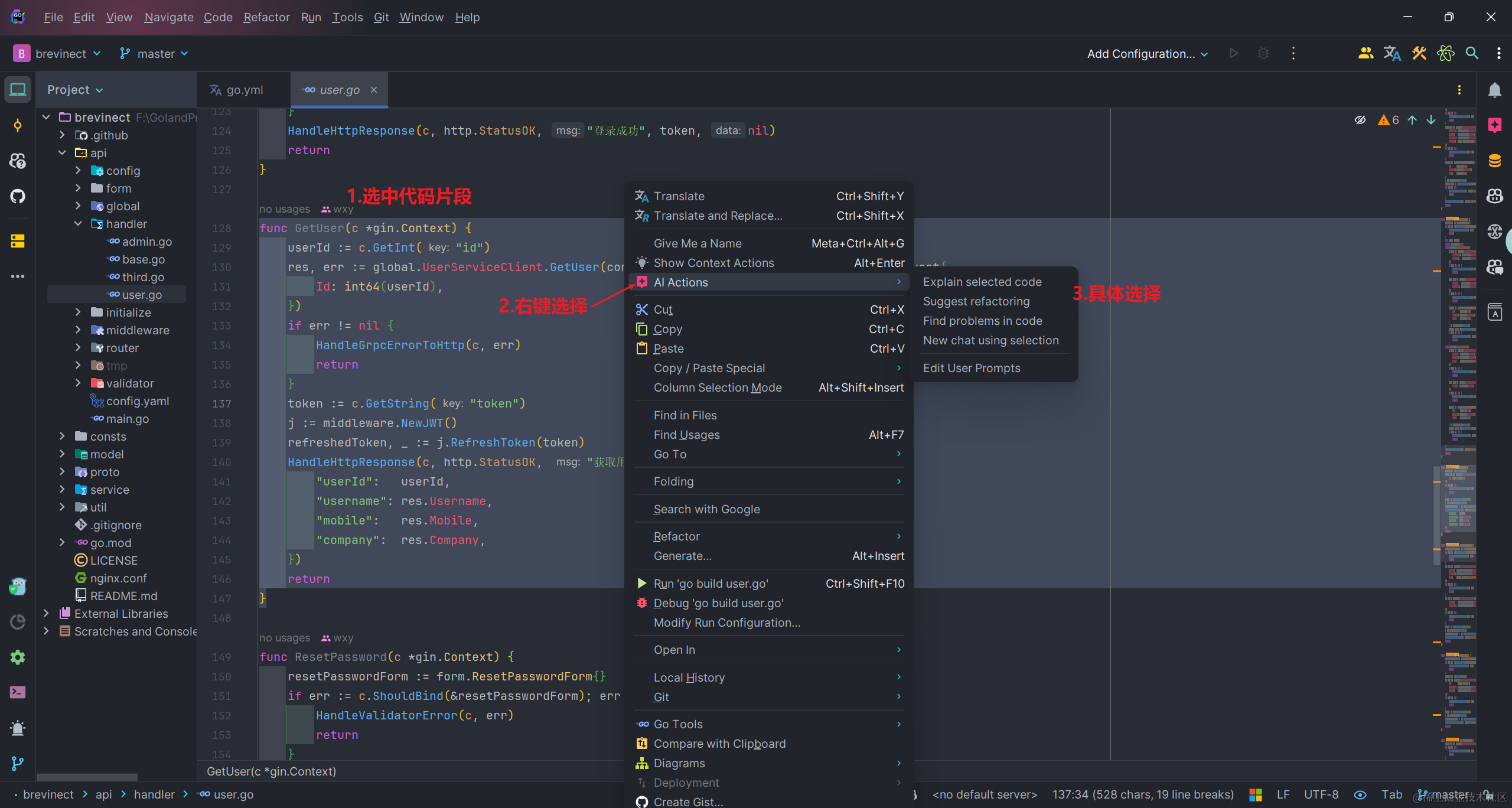
Task: Open the GitHub sidebar icon
Action: [x=18, y=196]
